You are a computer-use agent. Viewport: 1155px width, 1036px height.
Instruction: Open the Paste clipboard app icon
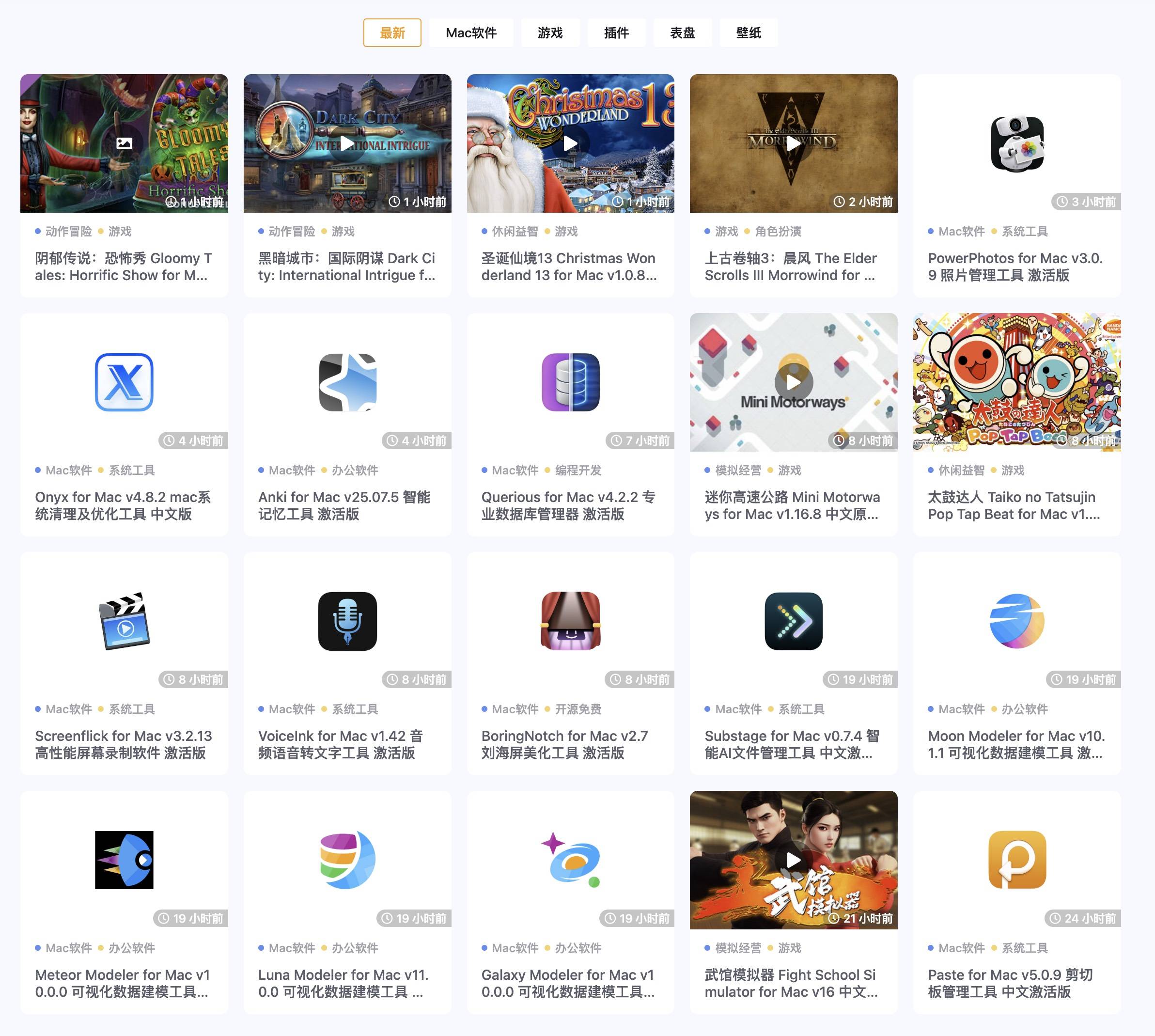tap(1016, 860)
